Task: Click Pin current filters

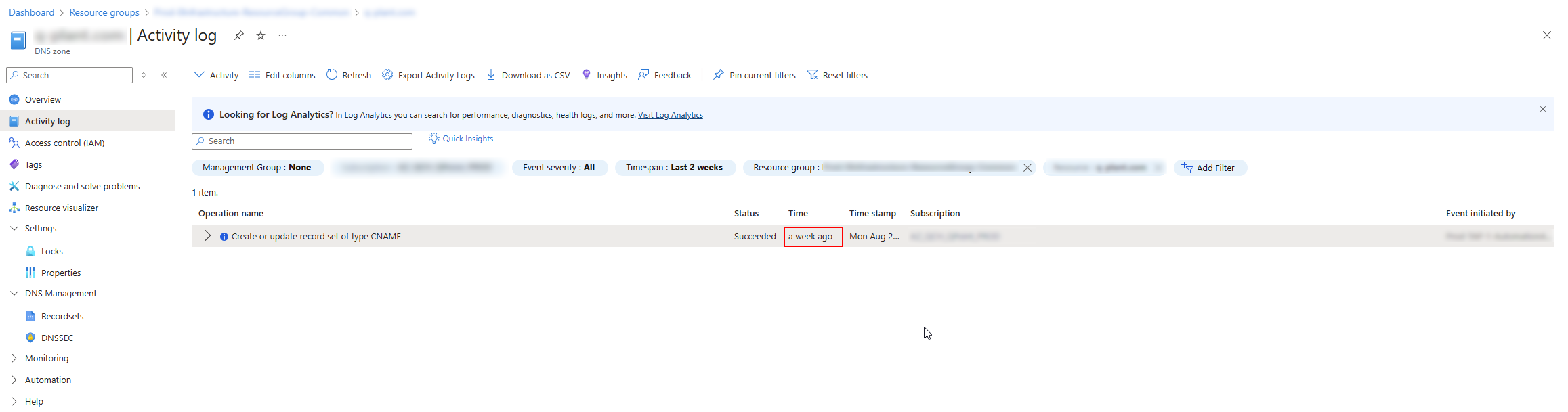Action: point(755,75)
